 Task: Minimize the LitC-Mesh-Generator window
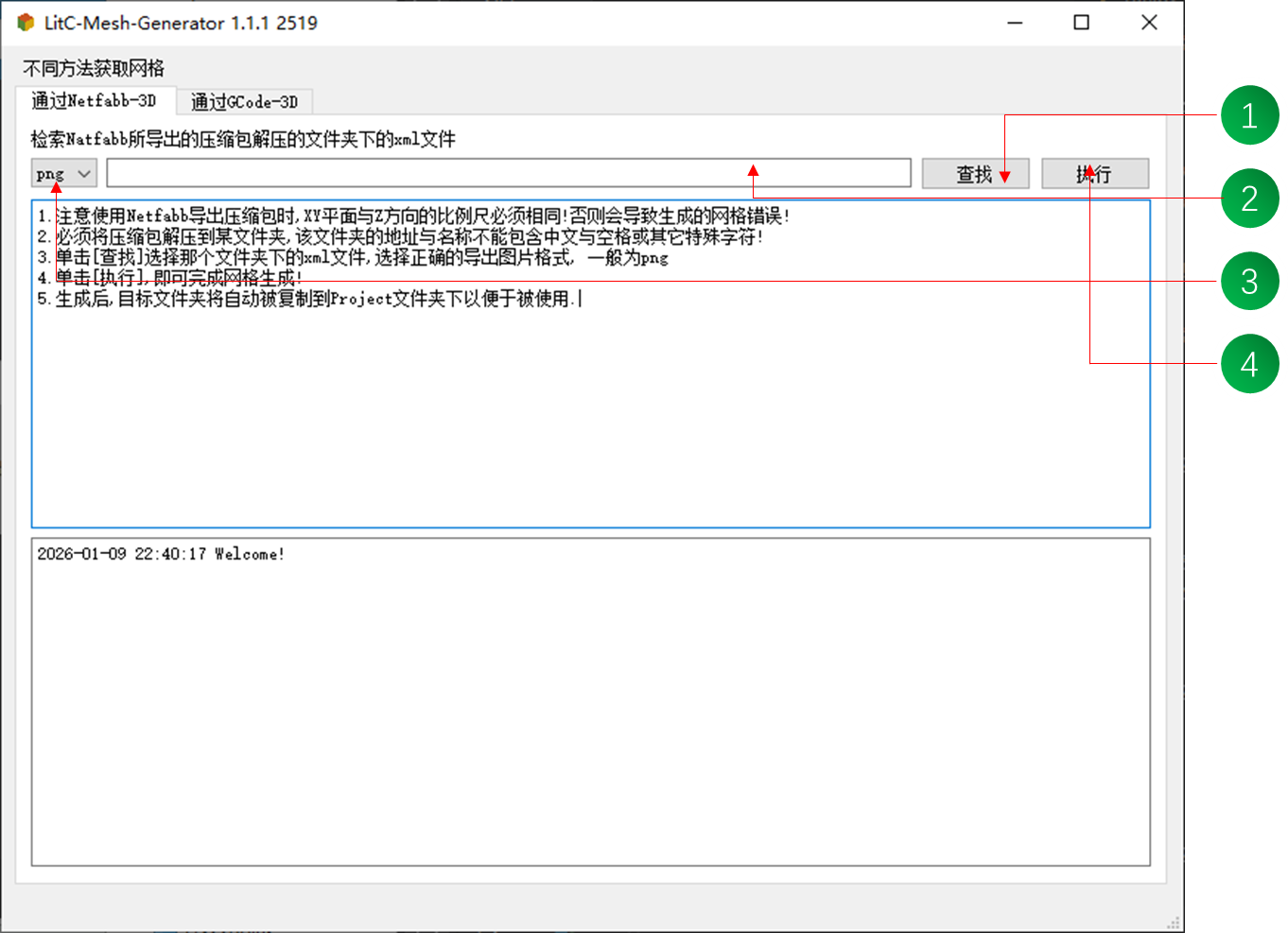(1014, 22)
